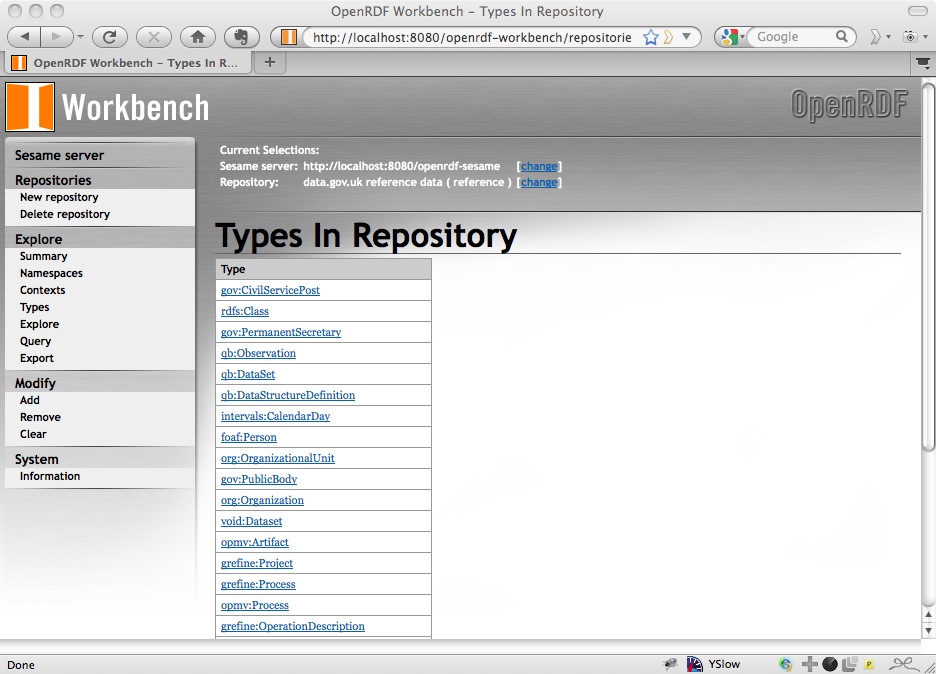Open Namespaces in the sidebar

(51, 273)
